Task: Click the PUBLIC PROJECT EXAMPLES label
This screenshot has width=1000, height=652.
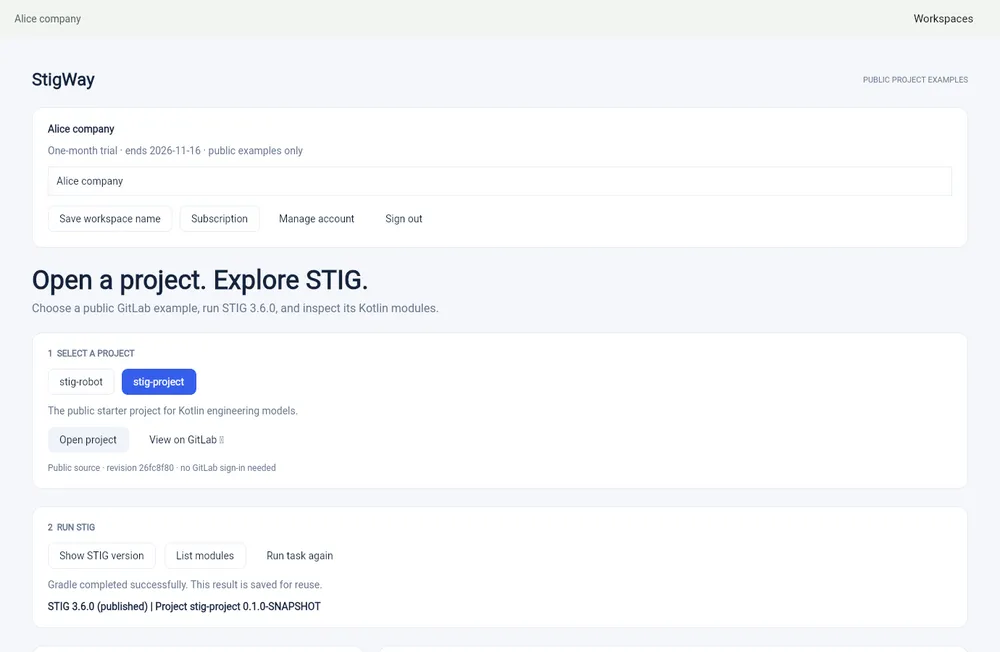Action: click(915, 80)
